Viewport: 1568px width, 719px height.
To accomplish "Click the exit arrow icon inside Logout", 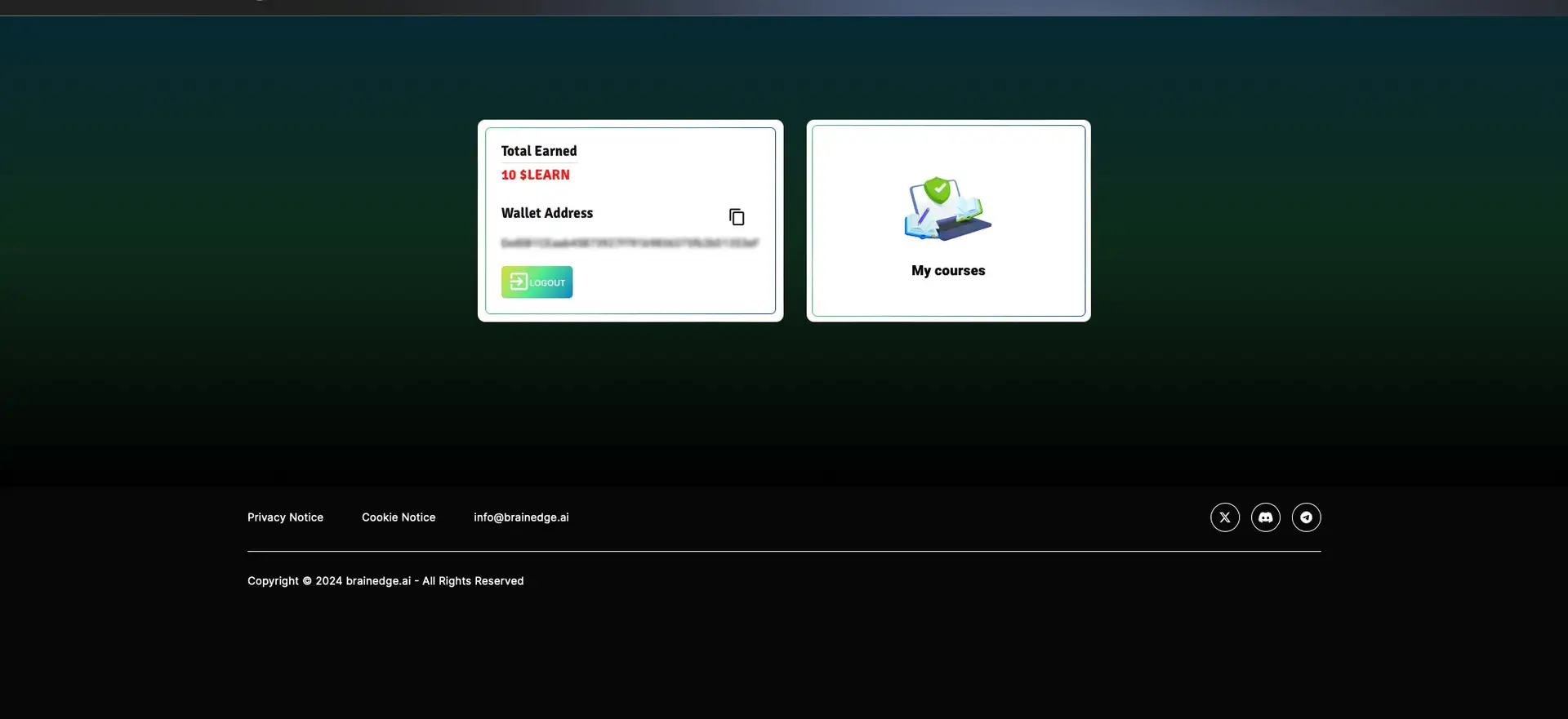I will pyautogui.click(x=519, y=282).
